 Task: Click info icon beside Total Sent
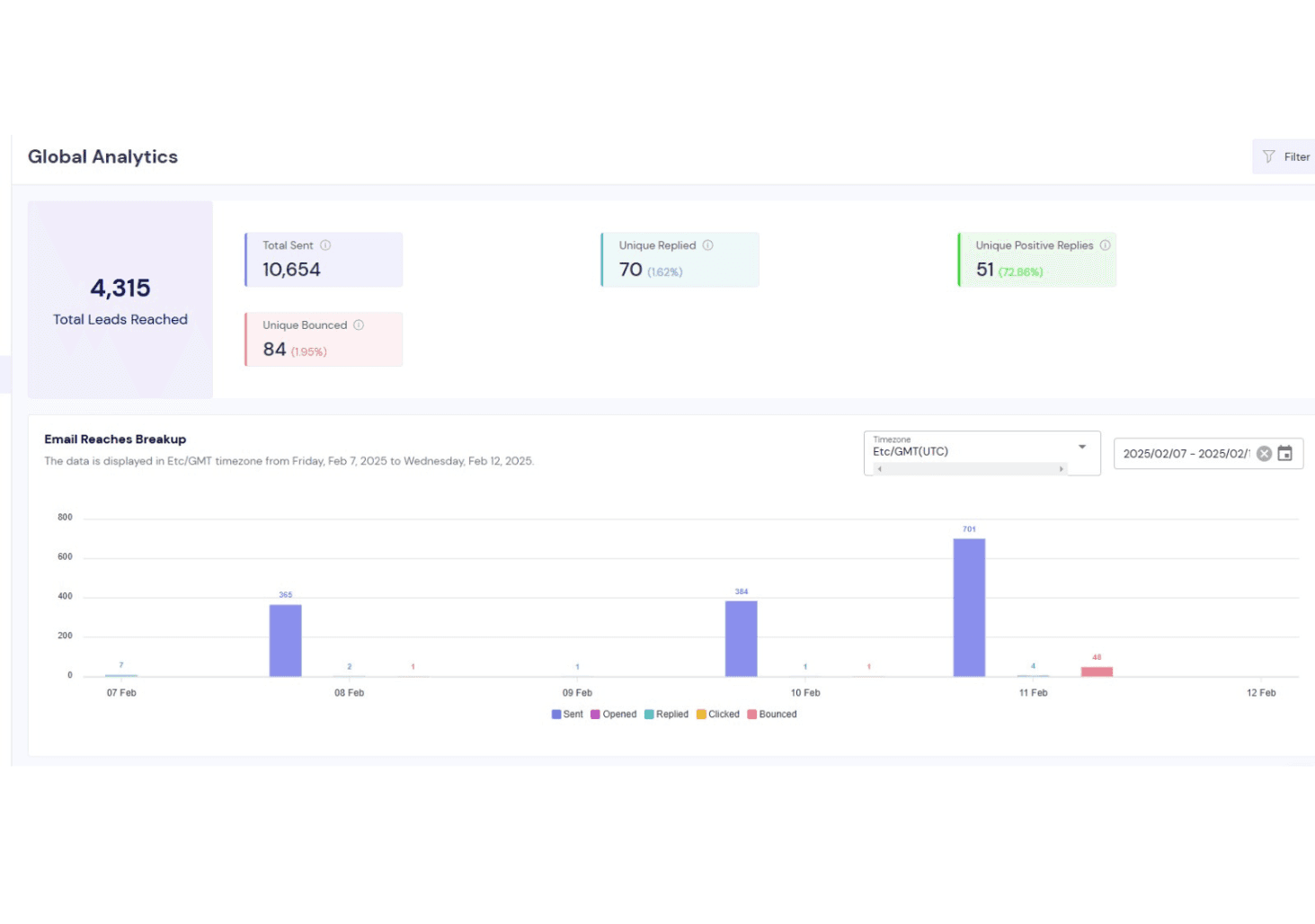[325, 245]
